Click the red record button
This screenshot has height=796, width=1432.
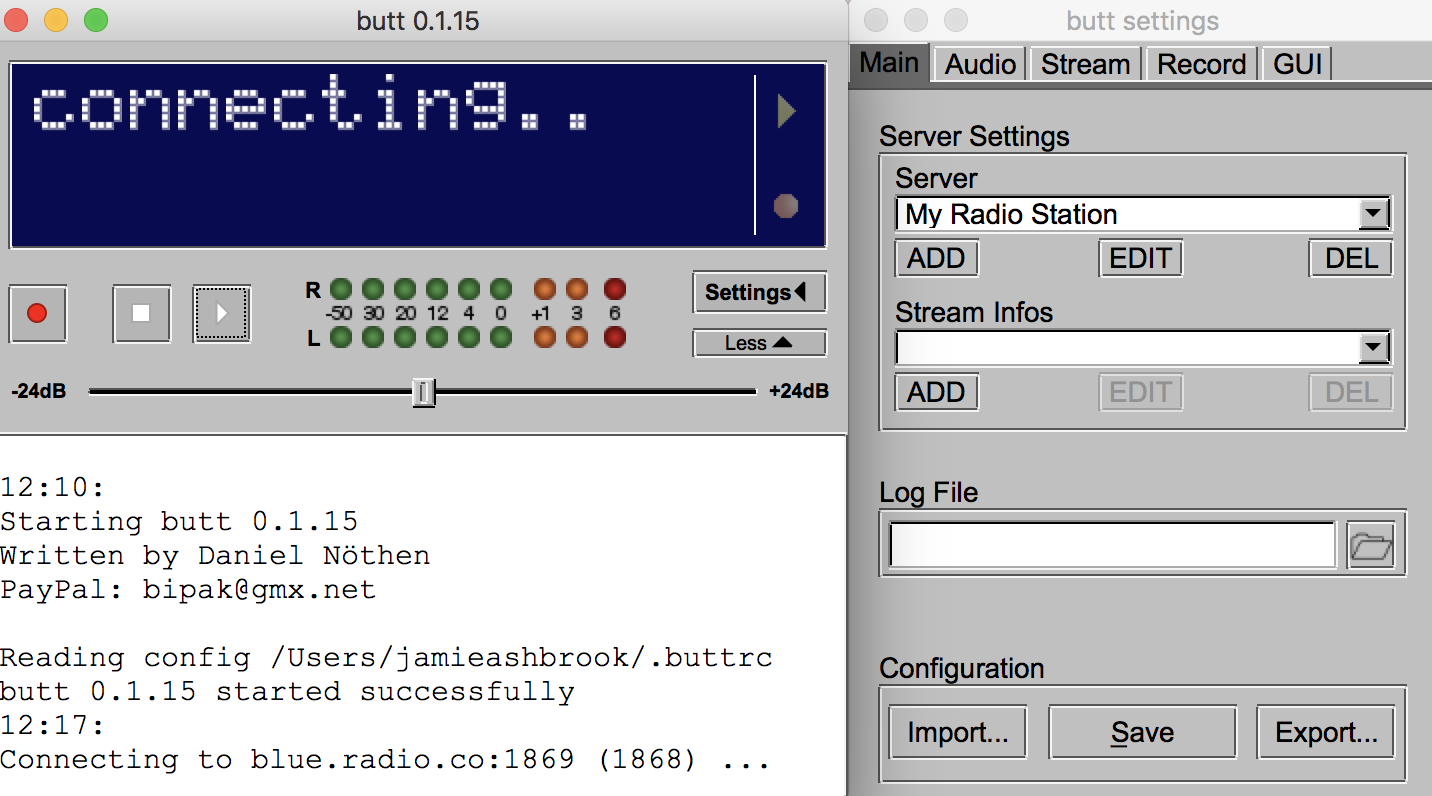(x=38, y=314)
